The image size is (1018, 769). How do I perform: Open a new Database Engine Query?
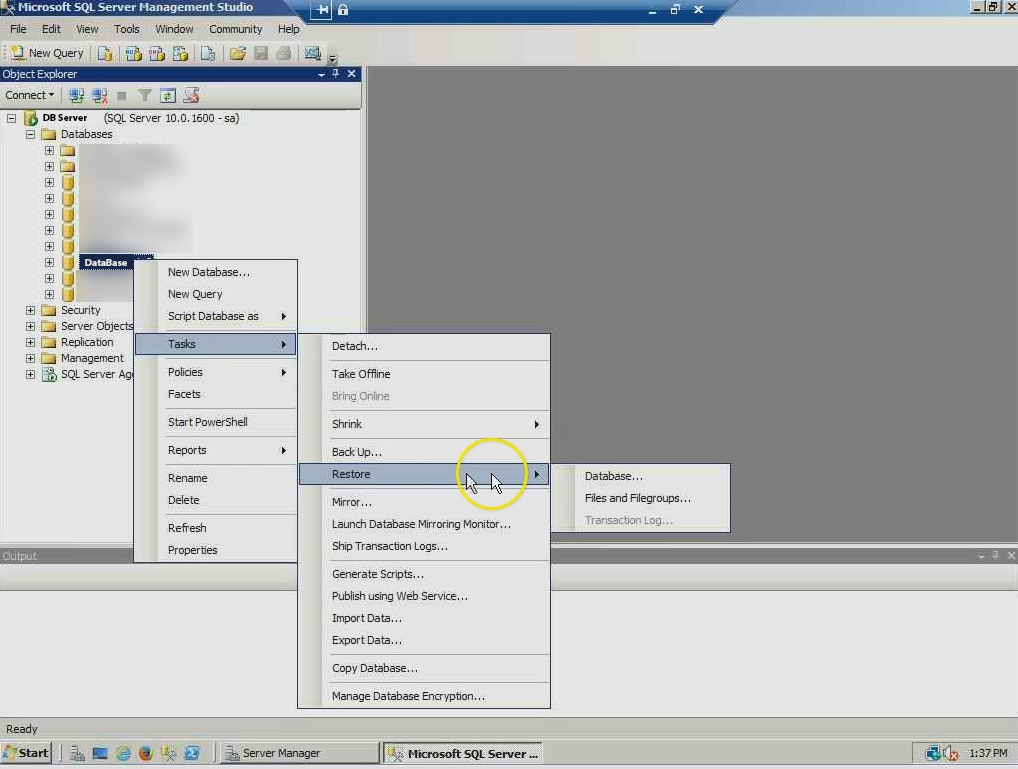pos(104,53)
